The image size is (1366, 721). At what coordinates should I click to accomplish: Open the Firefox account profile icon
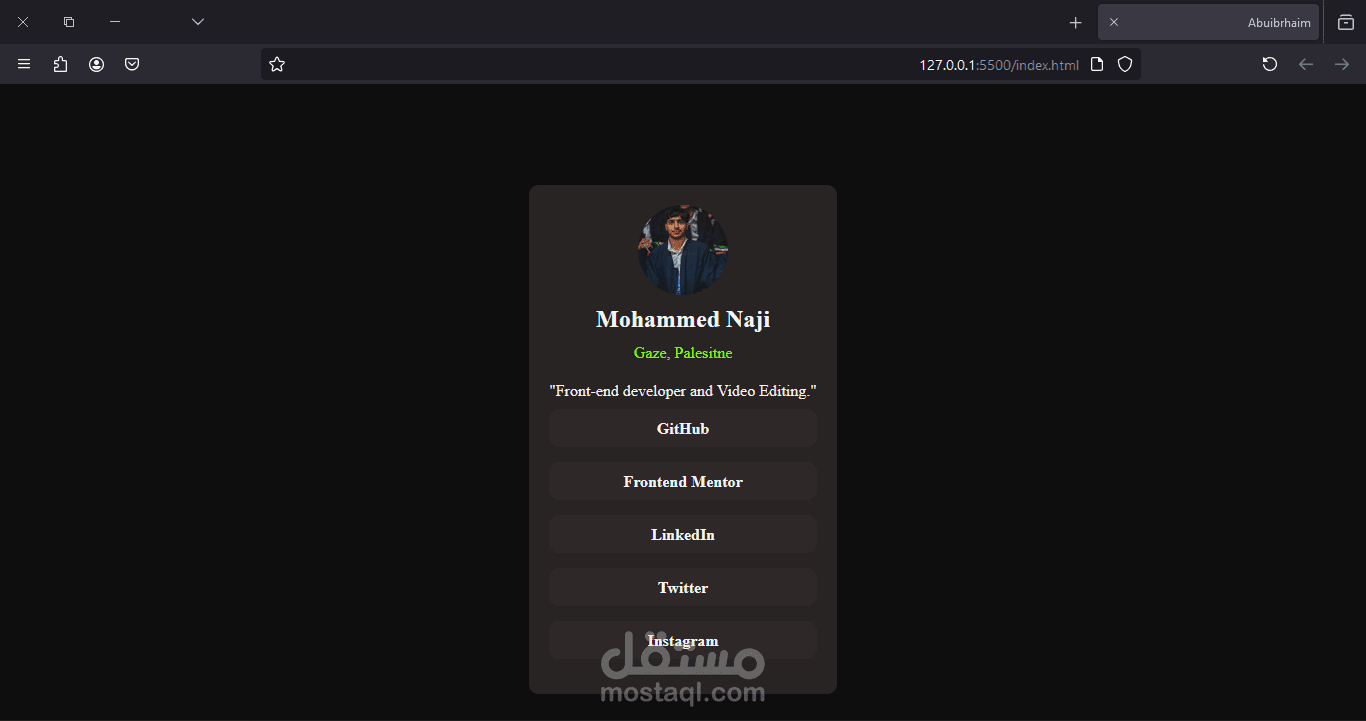(x=96, y=64)
